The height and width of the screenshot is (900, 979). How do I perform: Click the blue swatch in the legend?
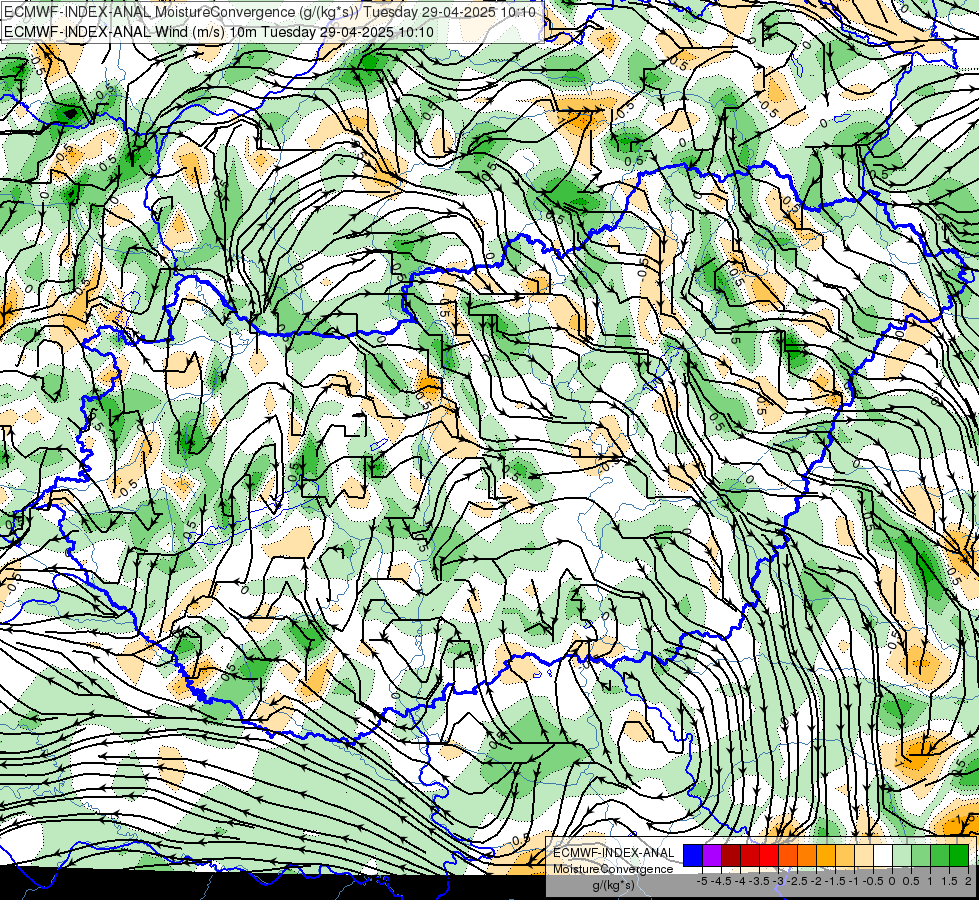[x=693, y=855]
